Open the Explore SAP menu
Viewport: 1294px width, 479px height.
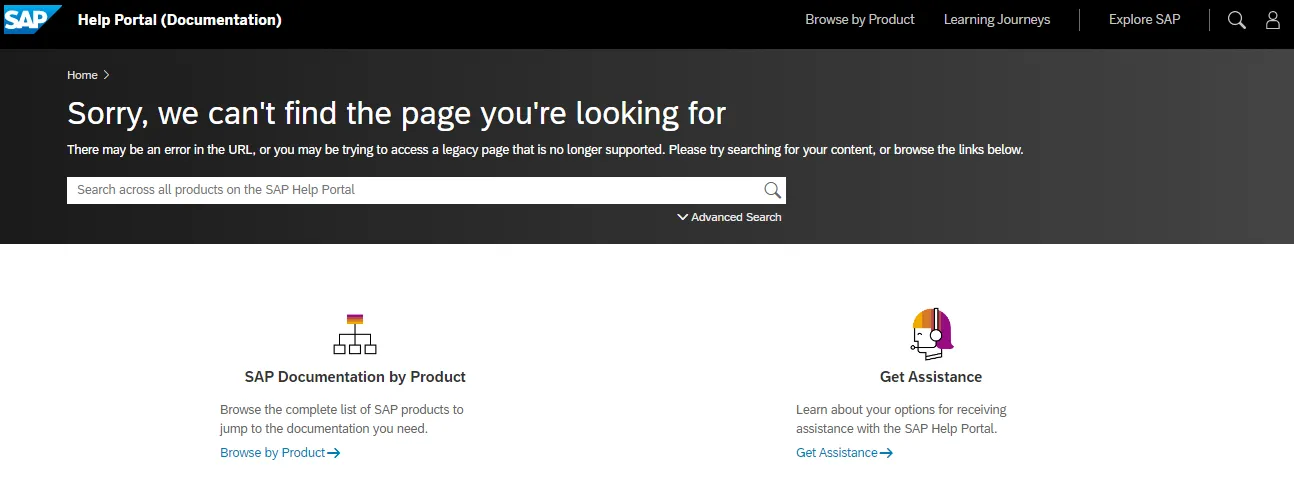[1144, 20]
